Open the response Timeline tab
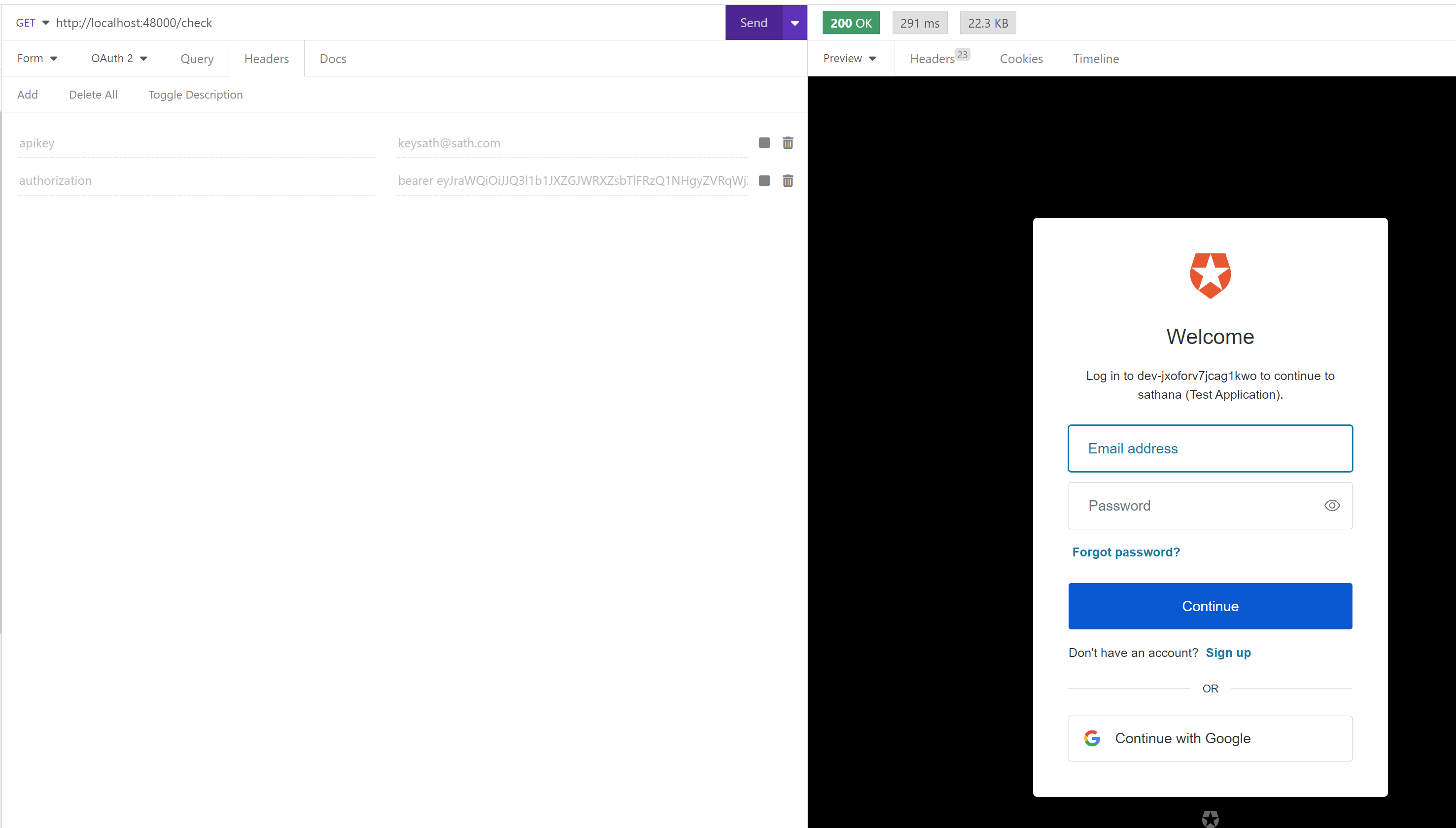Viewport: 1456px width, 828px height. [1096, 59]
